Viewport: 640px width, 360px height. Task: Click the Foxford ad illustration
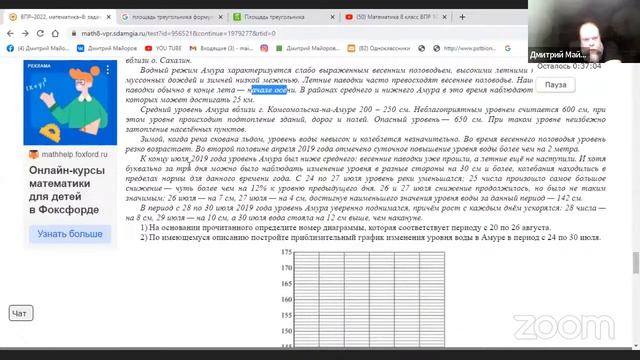pos(70,102)
